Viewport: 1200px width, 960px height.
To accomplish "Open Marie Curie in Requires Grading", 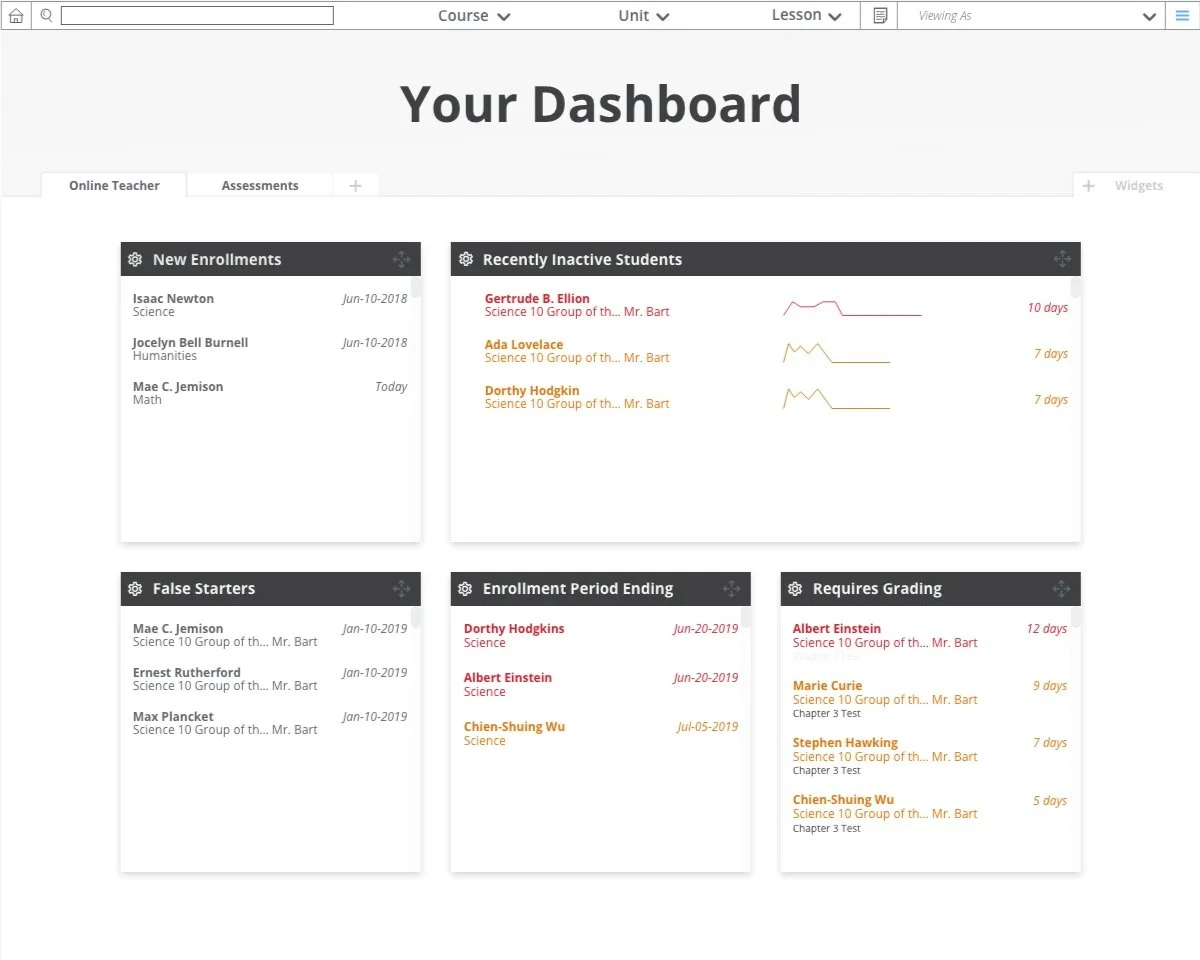I will pos(930,699).
